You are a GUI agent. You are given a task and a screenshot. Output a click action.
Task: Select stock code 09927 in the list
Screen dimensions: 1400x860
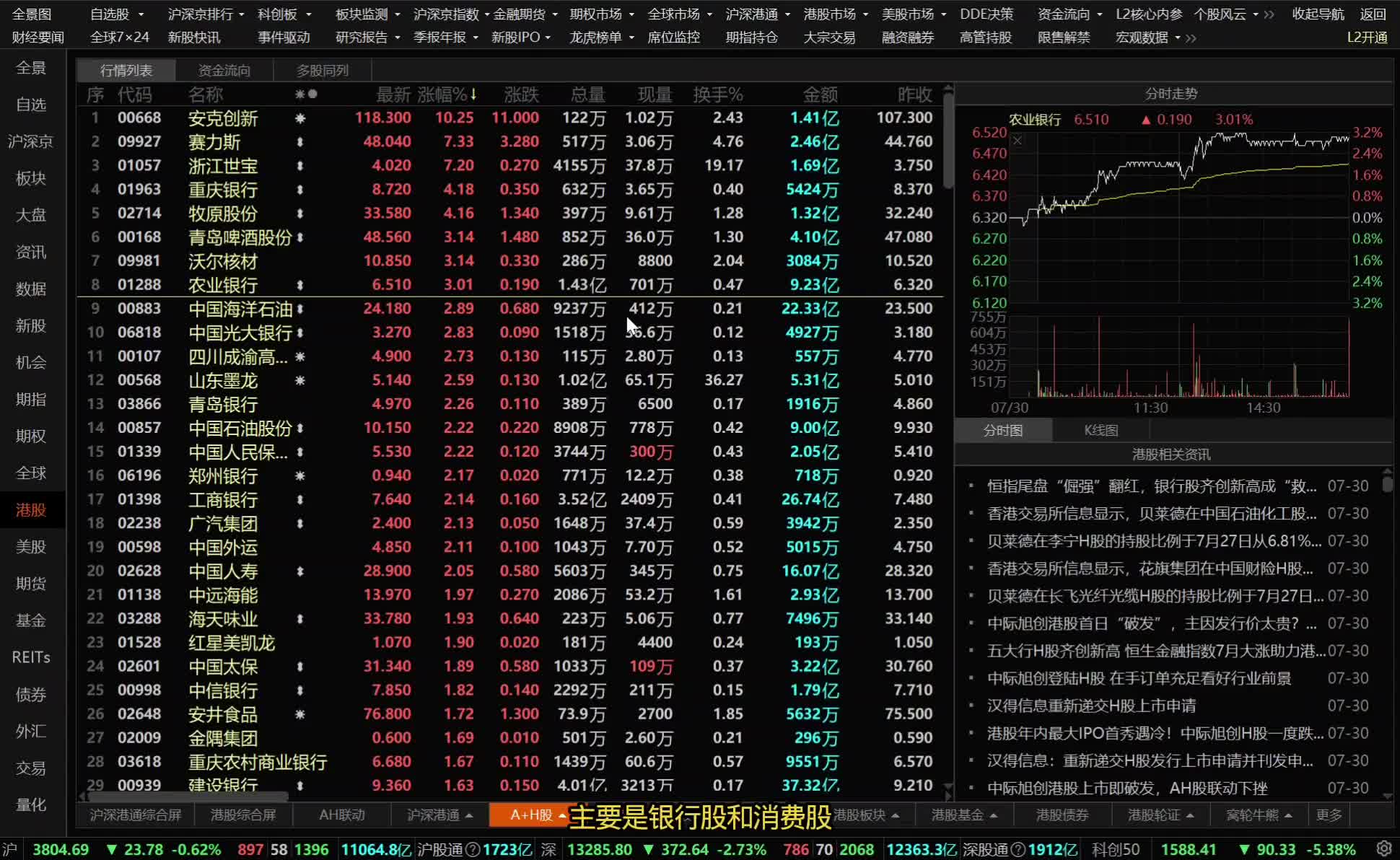tap(139, 141)
